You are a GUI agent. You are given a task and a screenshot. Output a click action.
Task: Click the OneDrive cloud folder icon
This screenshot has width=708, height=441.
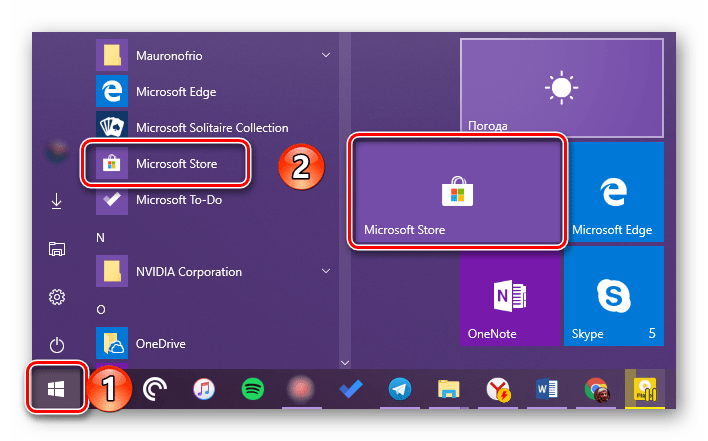tap(112, 344)
